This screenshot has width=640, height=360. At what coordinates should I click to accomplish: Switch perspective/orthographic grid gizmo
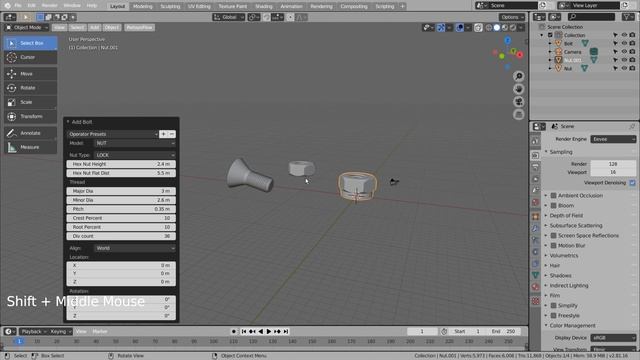pos(519,115)
